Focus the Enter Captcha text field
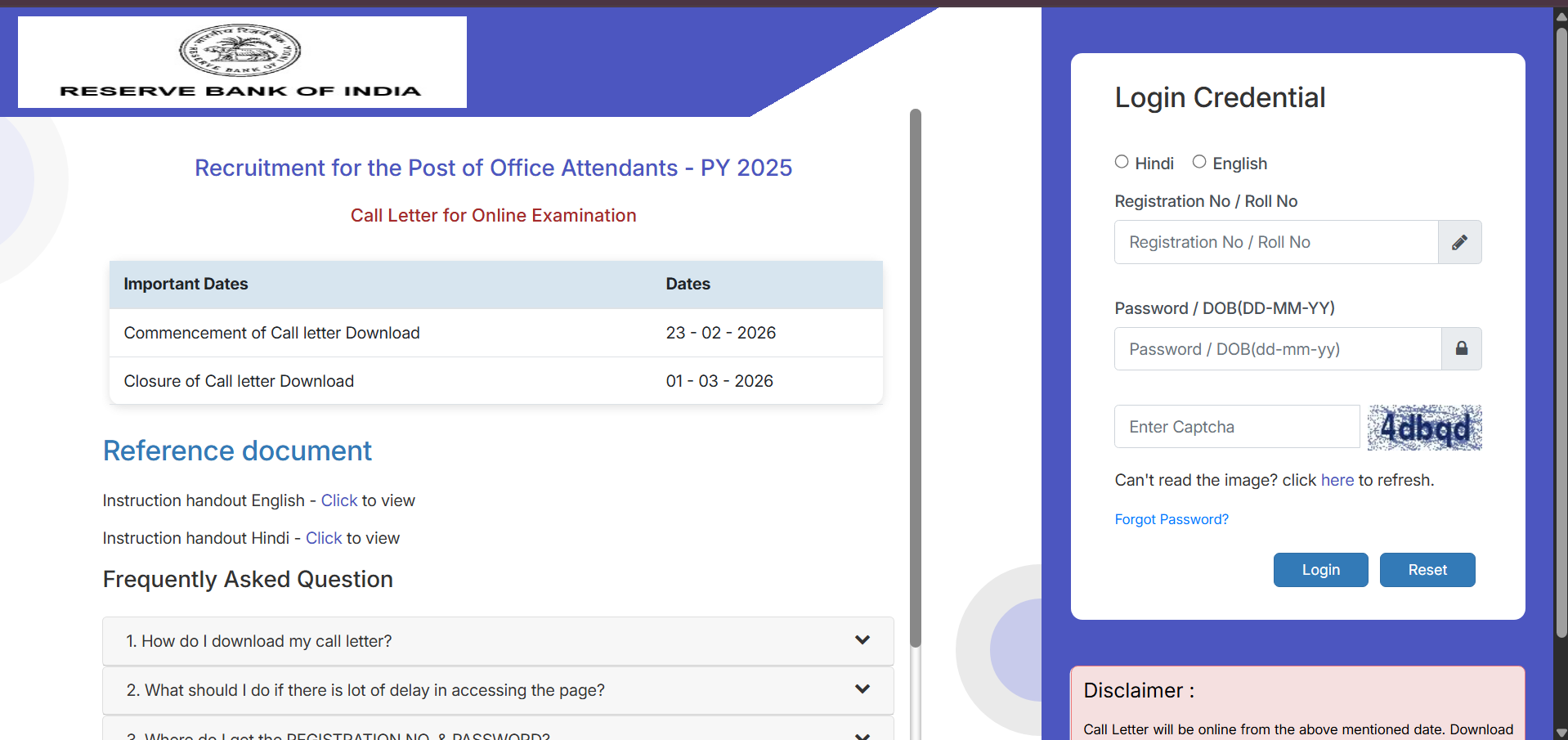 click(x=1236, y=427)
